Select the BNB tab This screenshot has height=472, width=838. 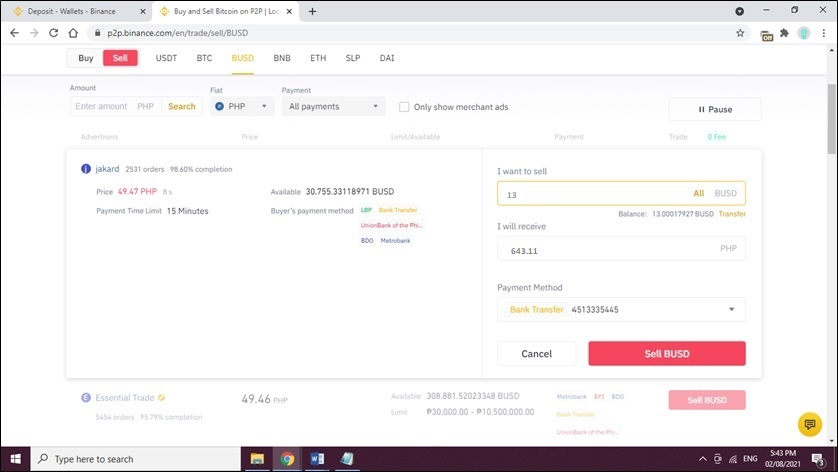click(282, 58)
